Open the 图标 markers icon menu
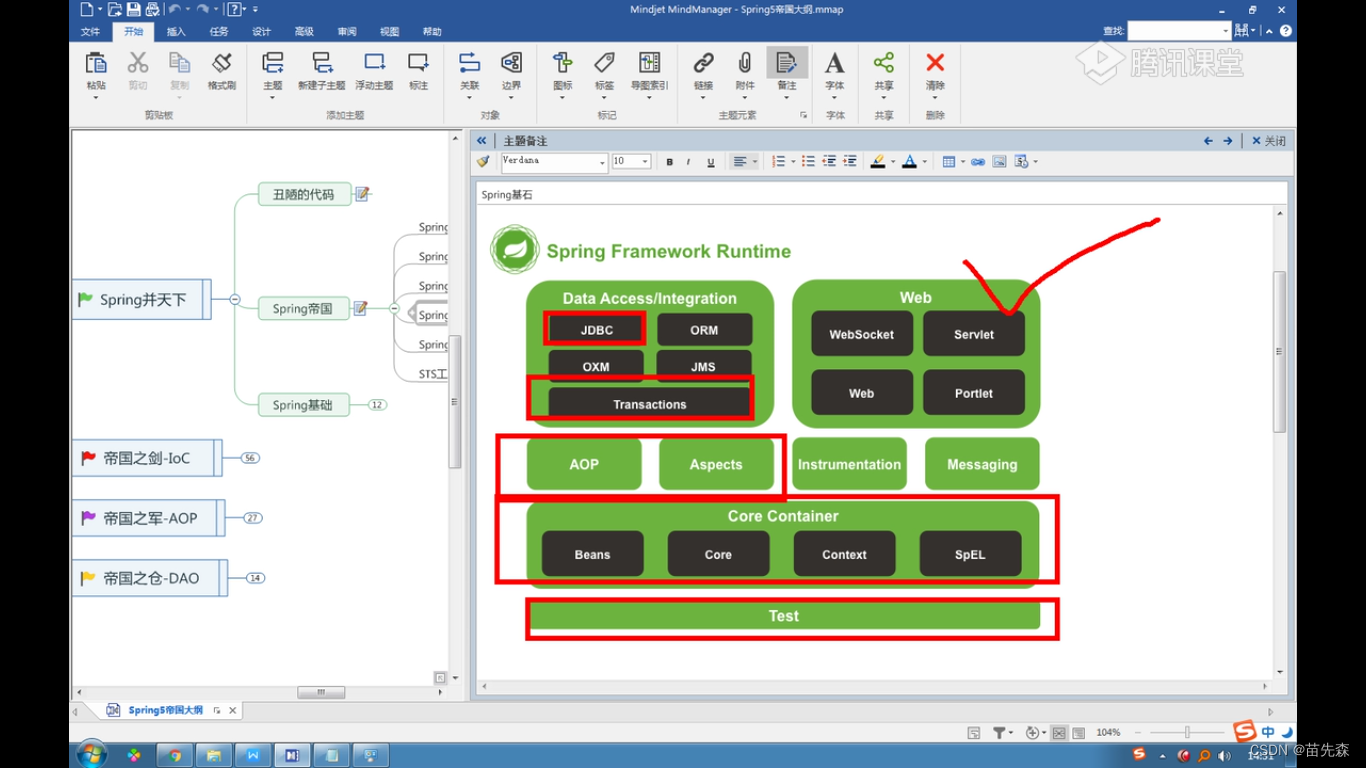 tap(563, 64)
